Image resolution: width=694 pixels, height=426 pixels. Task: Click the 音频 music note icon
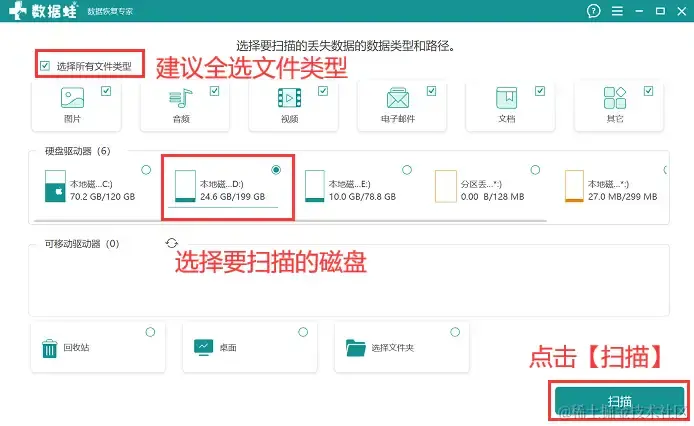[x=181, y=98]
